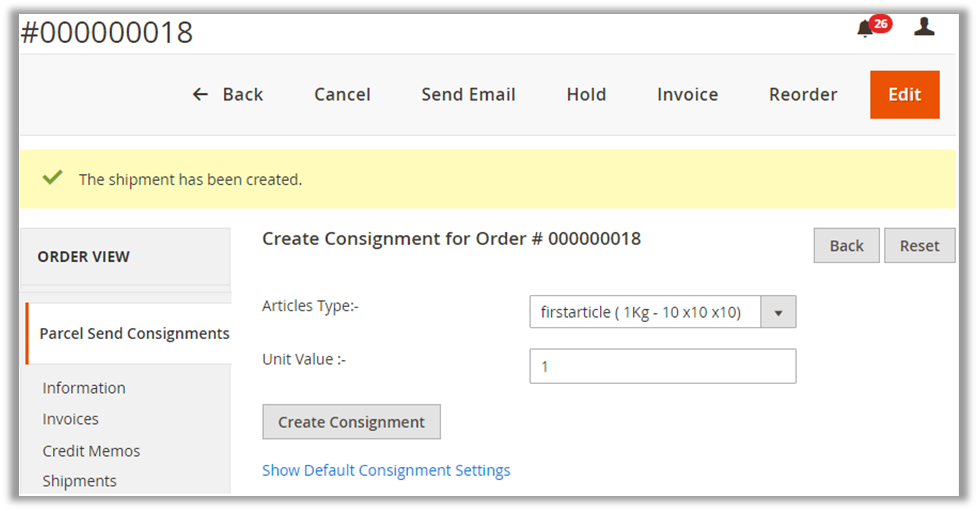Click Back with arrow in the top toolbar
979x511 pixels.
(228, 94)
